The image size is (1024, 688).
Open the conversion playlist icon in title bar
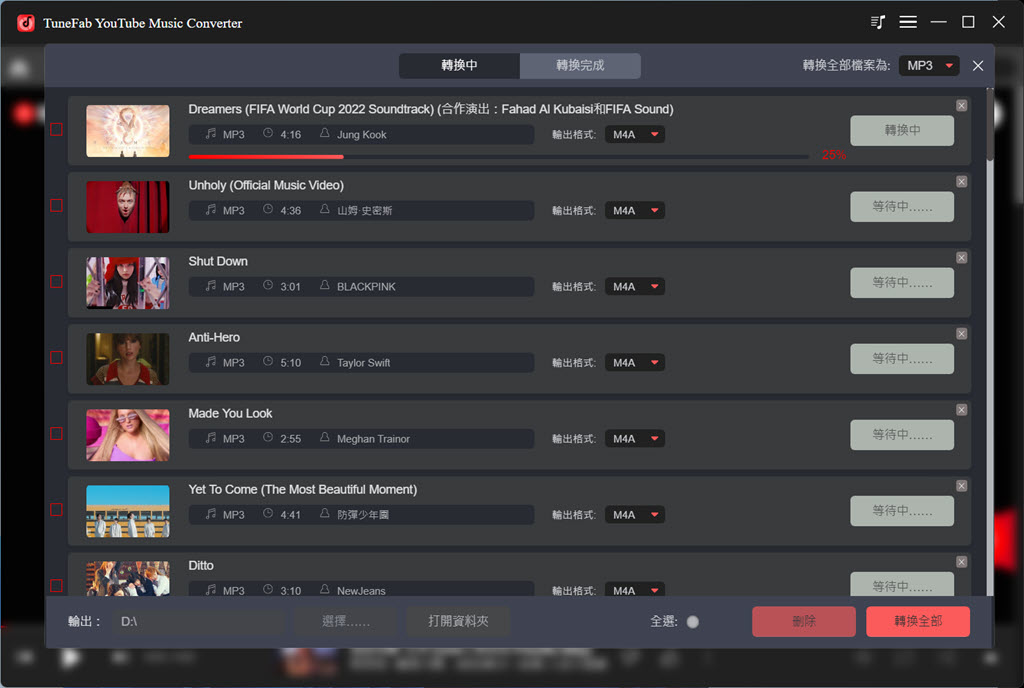click(878, 22)
